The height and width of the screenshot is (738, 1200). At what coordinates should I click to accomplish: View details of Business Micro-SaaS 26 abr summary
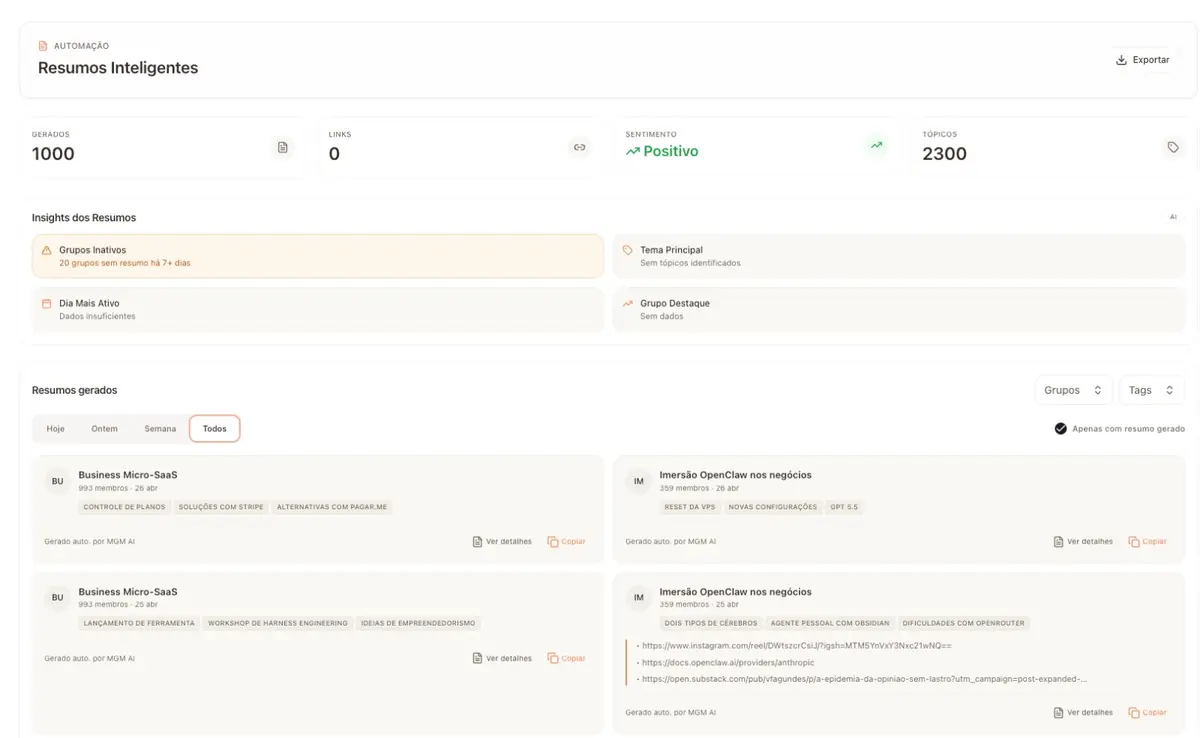(x=502, y=542)
